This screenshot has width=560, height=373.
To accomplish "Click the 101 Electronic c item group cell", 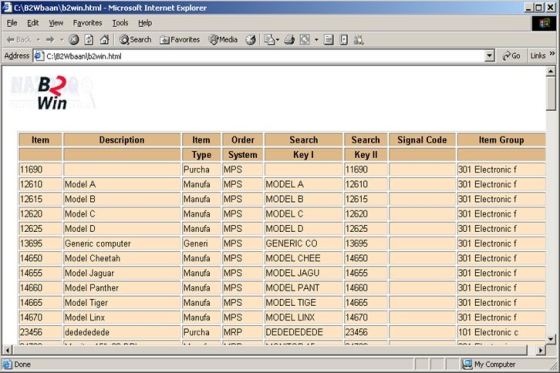I will coord(501,332).
